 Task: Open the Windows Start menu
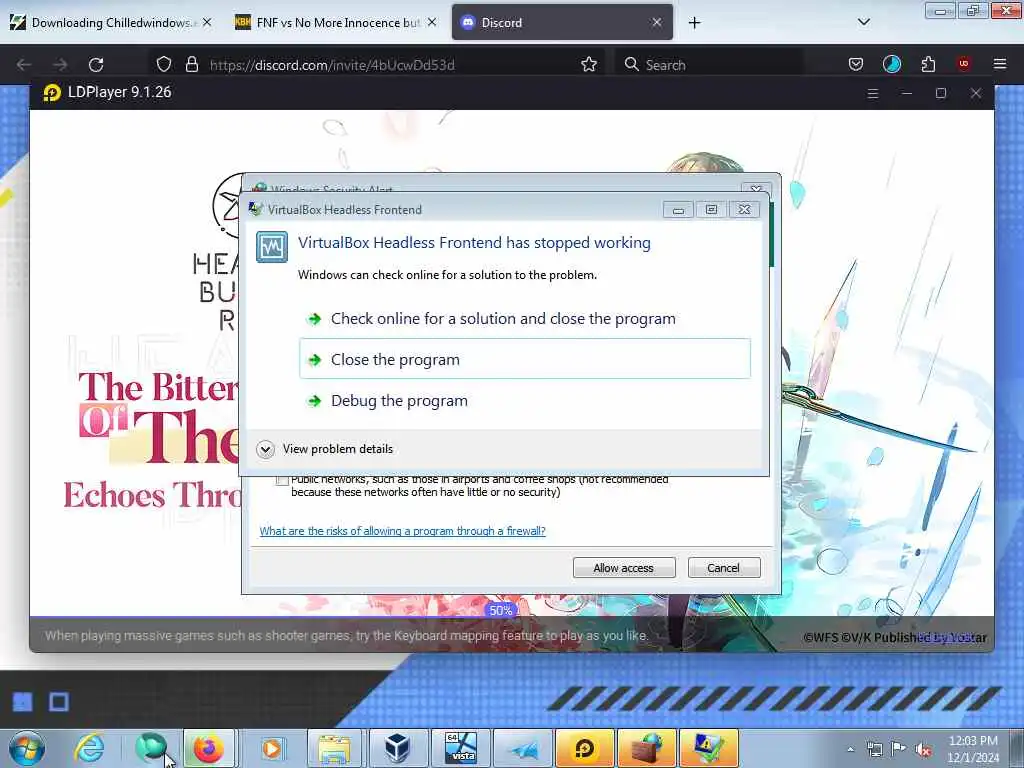[27, 748]
